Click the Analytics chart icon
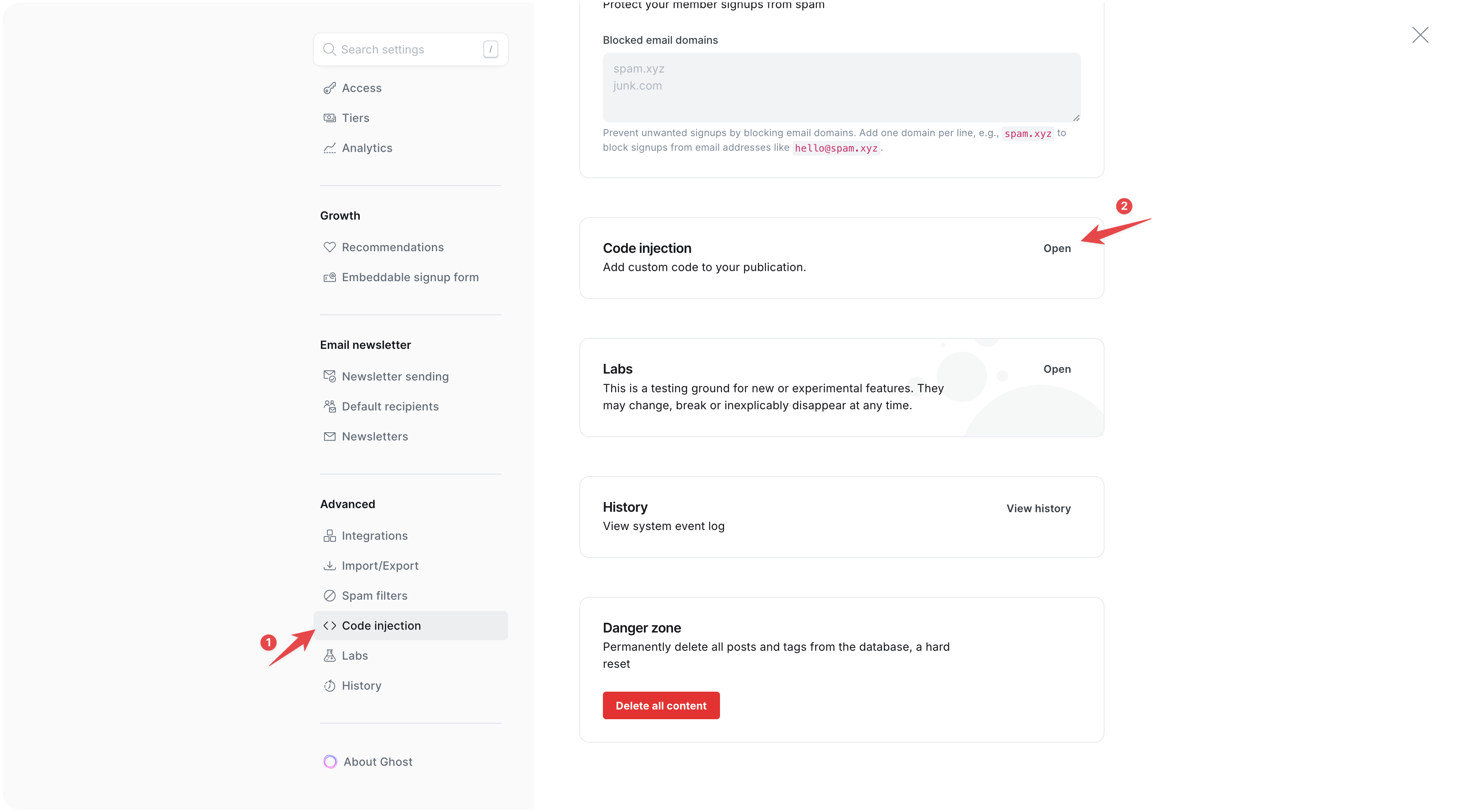Viewport: 1457px width, 812px height. click(329, 148)
